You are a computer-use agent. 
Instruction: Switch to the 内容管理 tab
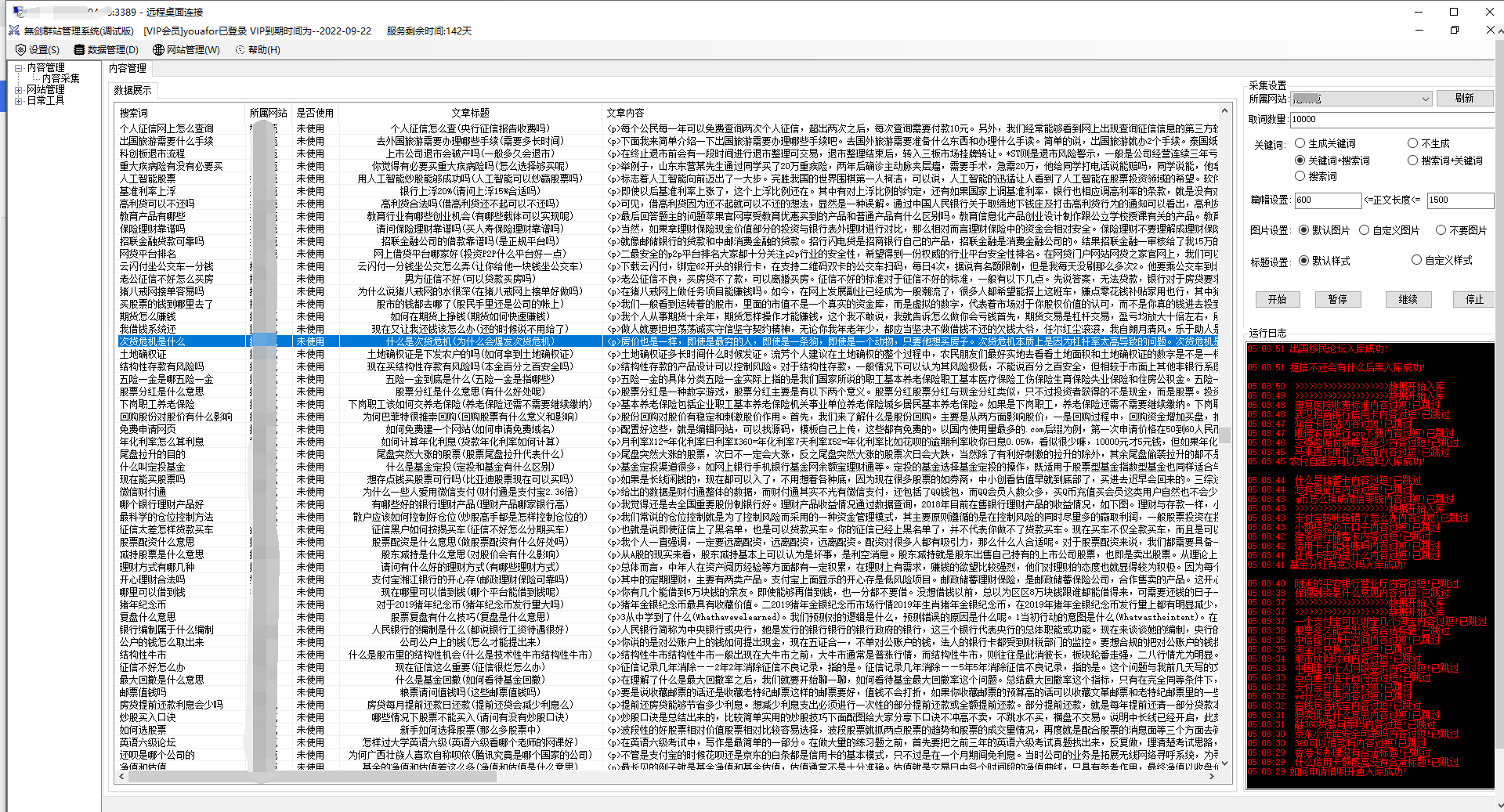click(128, 69)
